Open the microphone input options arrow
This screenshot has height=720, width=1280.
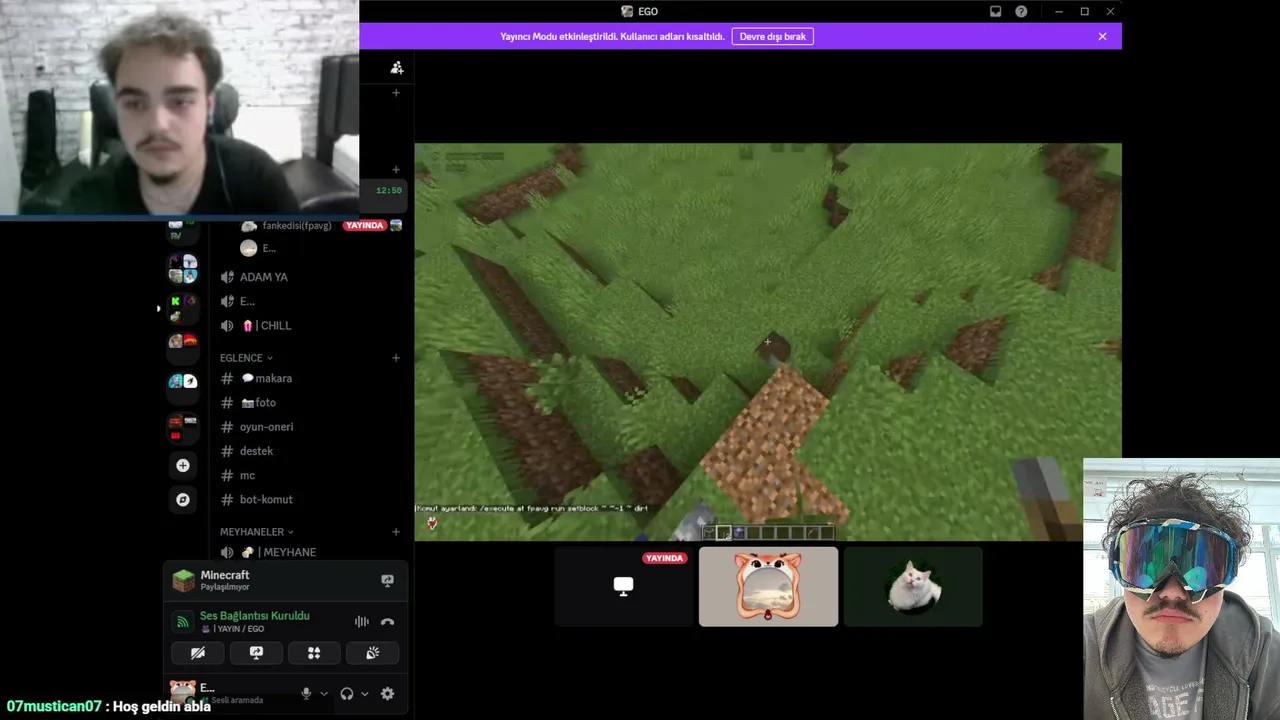click(x=323, y=694)
